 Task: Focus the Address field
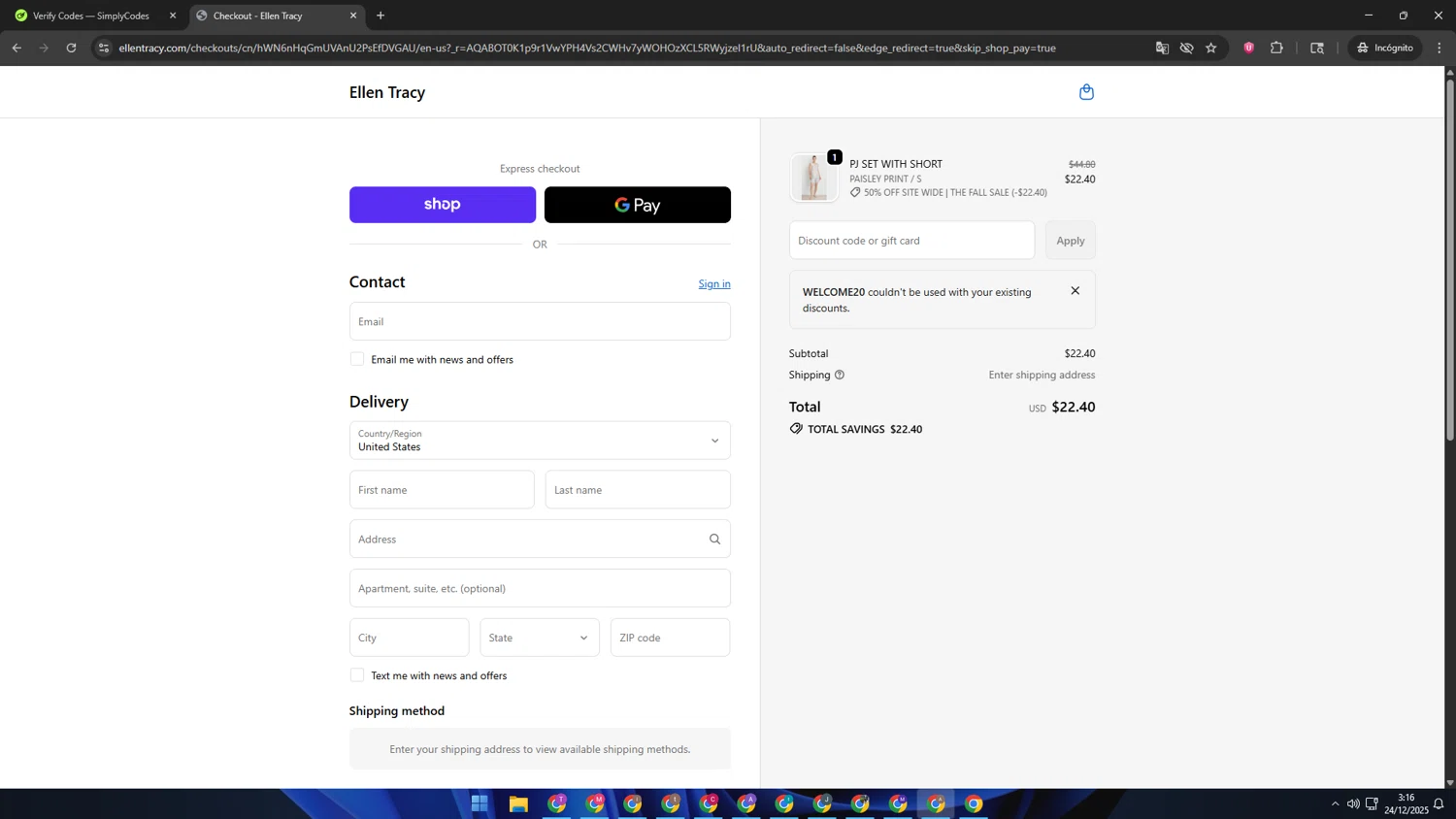coord(540,539)
